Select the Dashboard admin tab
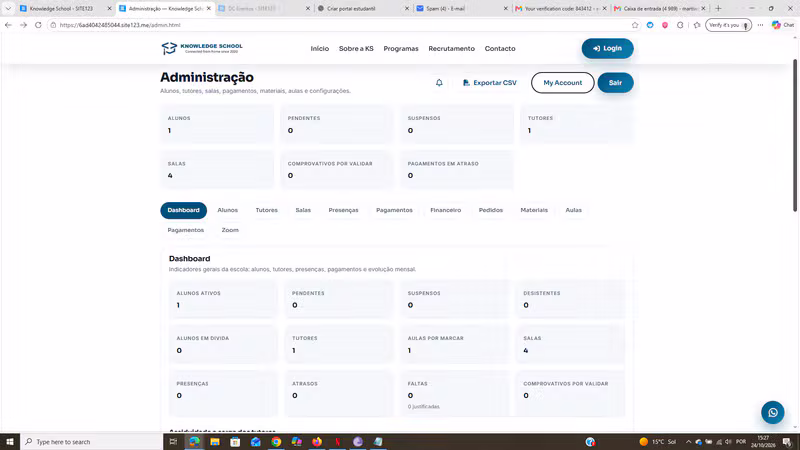800x450 pixels. pyautogui.click(x=184, y=210)
